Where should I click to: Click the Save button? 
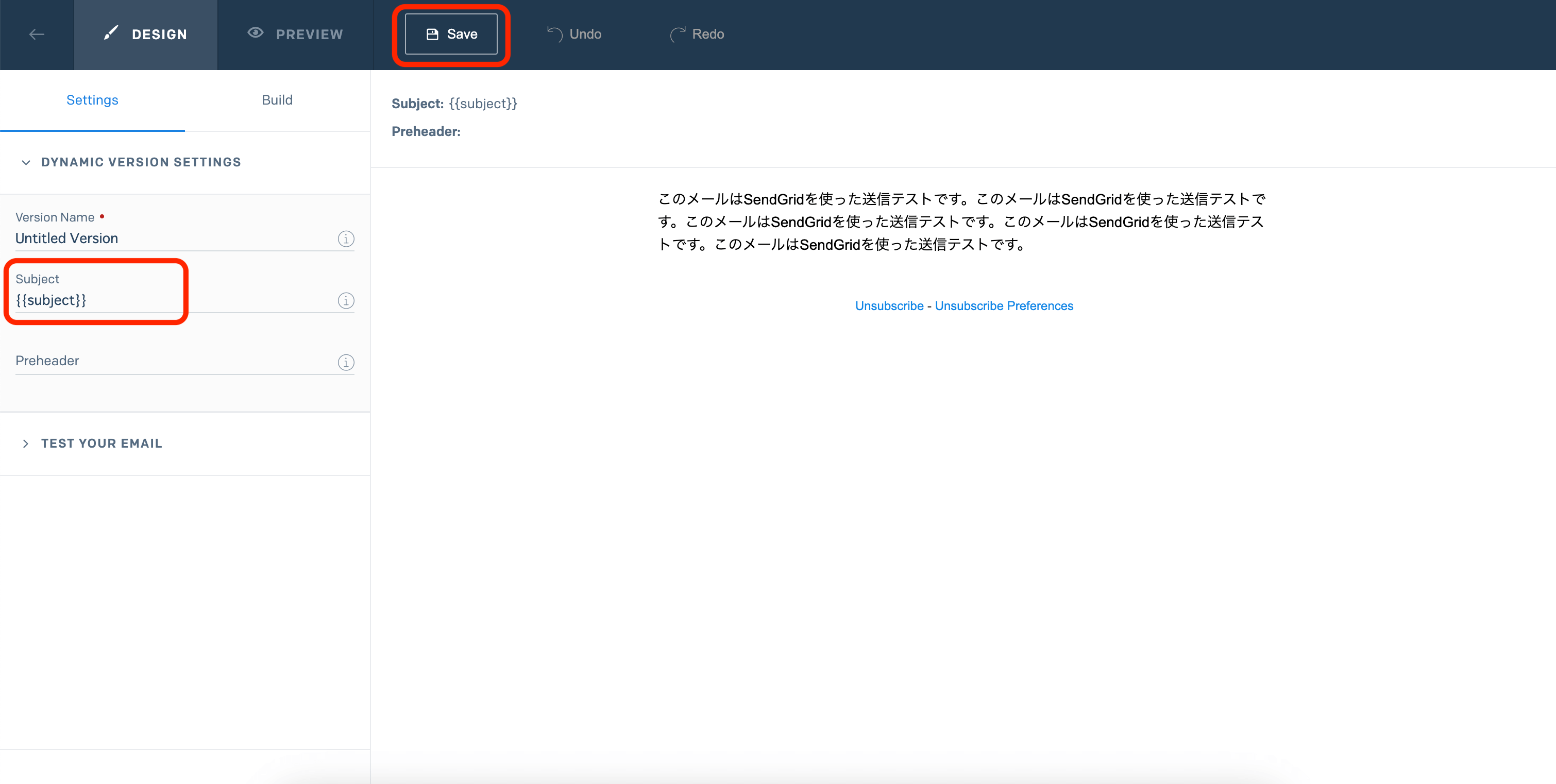pyautogui.click(x=451, y=35)
